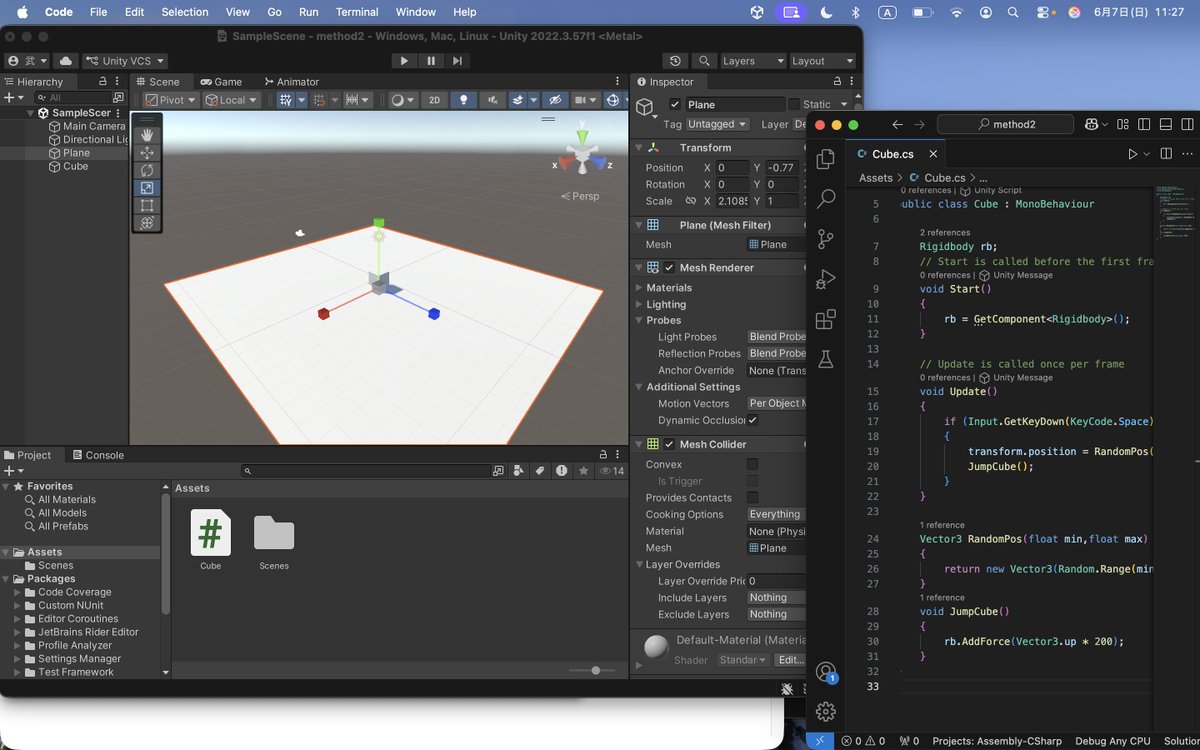The width and height of the screenshot is (1200, 750).
Task: Adjust the Project icon size slider
Action: tap(596, 670)
